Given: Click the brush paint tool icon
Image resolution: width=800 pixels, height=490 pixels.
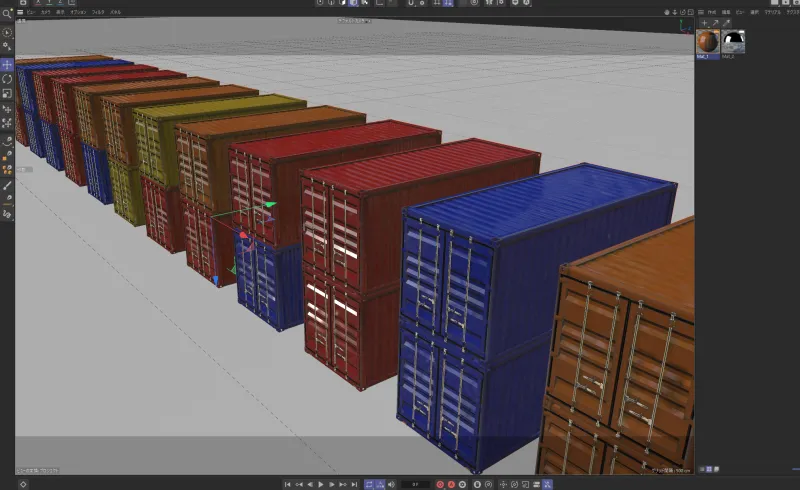Looking at the screenshot, I should coord(7,185).
